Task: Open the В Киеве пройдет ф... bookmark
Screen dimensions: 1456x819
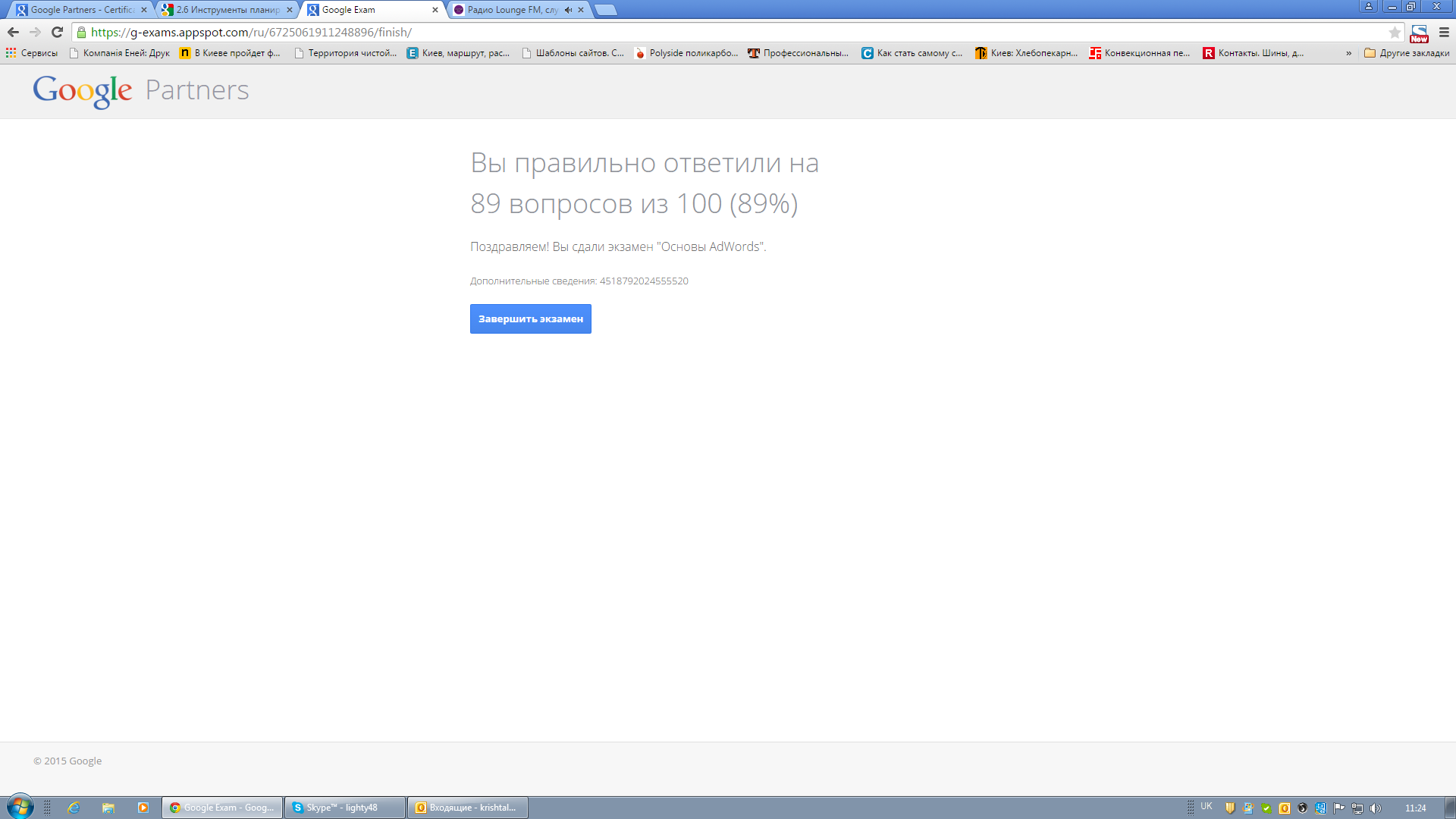Action: 230,53
